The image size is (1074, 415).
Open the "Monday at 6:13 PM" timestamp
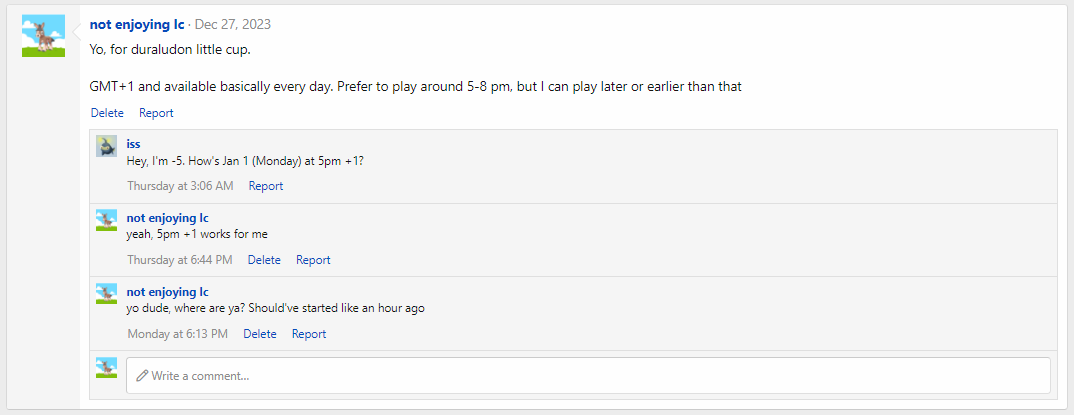(x=177, y=334)
